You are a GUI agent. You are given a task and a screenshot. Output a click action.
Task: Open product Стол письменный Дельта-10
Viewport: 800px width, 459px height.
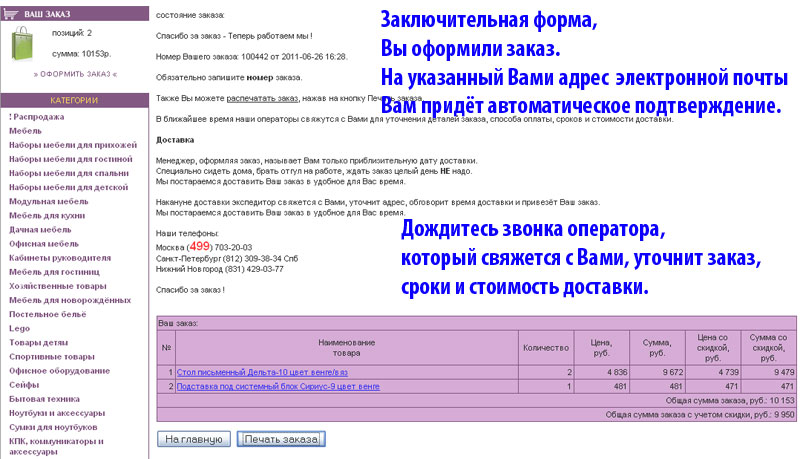(x=262, y=372)
